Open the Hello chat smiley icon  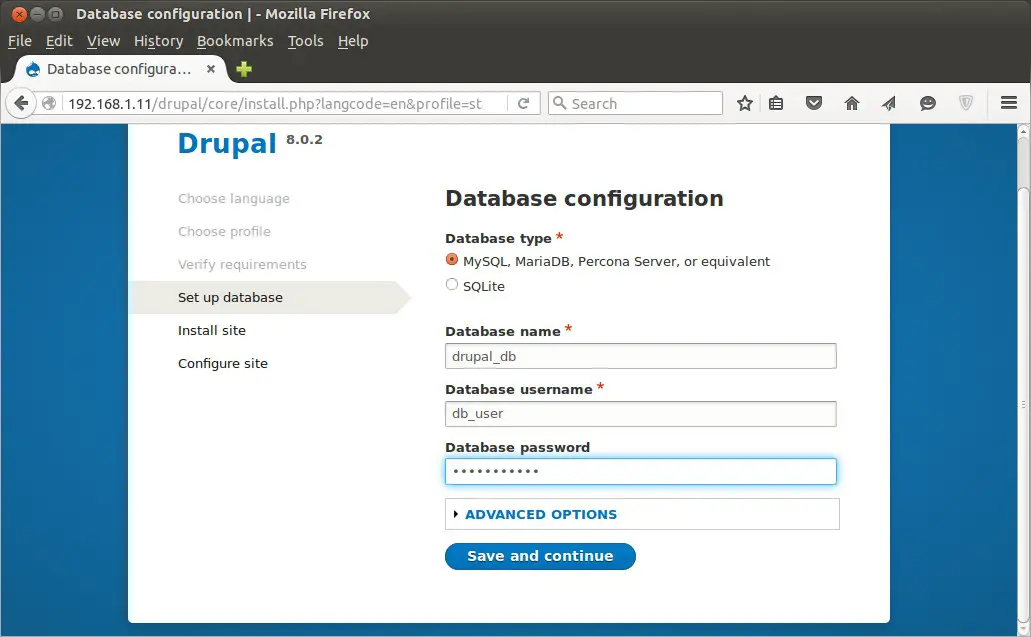pyautogui.click(x=927, y=103)
